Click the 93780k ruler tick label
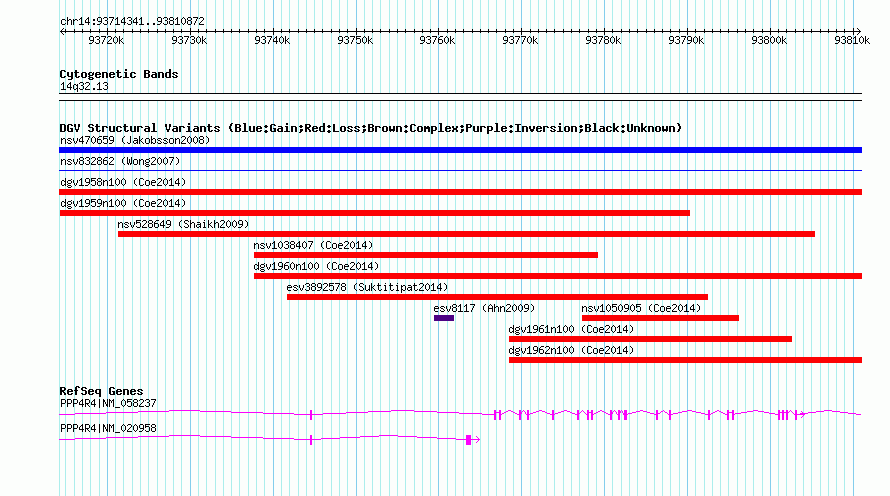 (x=603, y=40)
